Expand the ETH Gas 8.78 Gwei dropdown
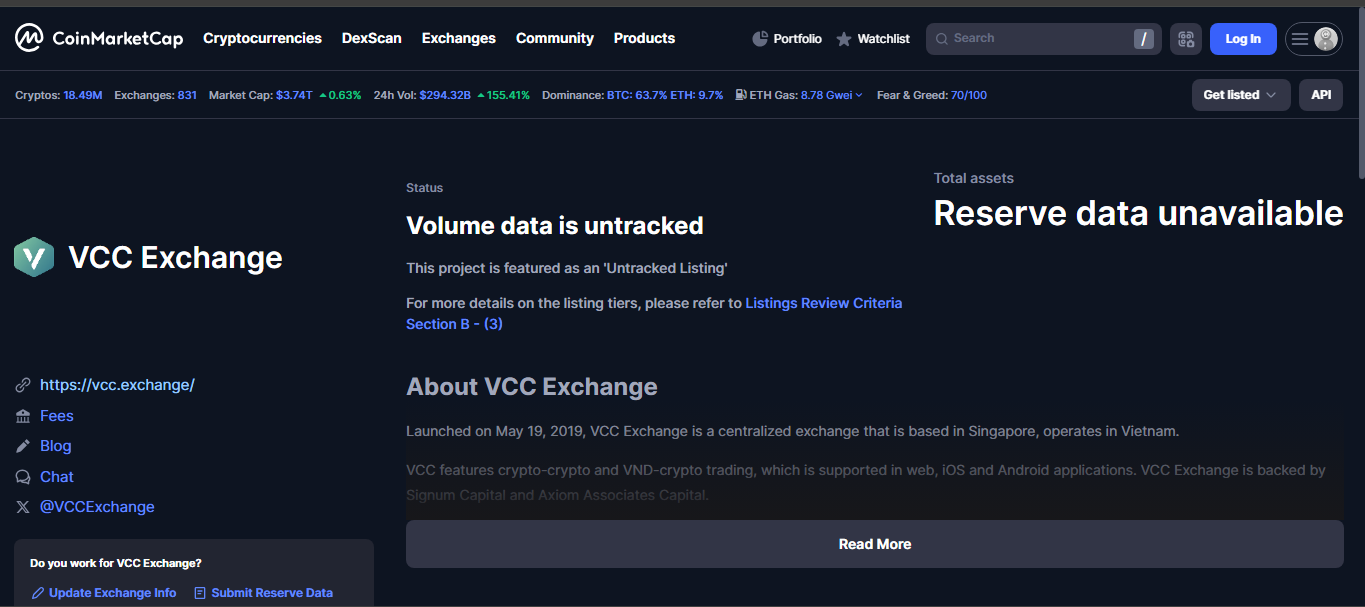Screen dimensions: 1365x607 pyautogui.click(x=831, y=95)
